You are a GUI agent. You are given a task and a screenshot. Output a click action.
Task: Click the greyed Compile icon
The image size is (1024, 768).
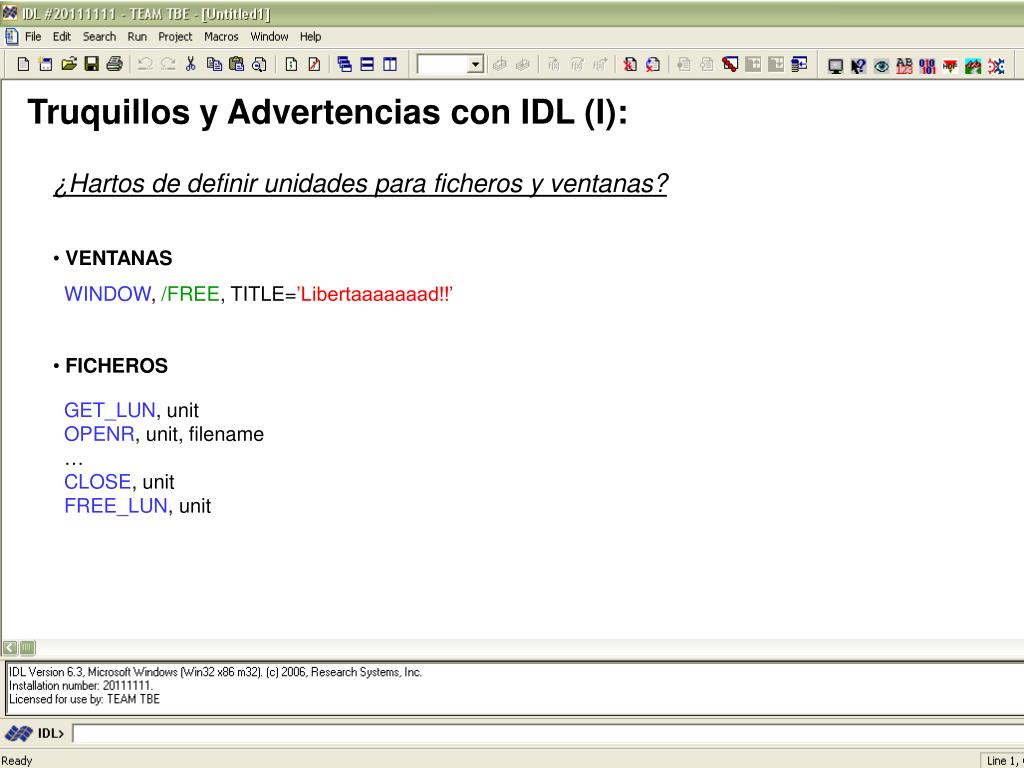tap(500, 64)
